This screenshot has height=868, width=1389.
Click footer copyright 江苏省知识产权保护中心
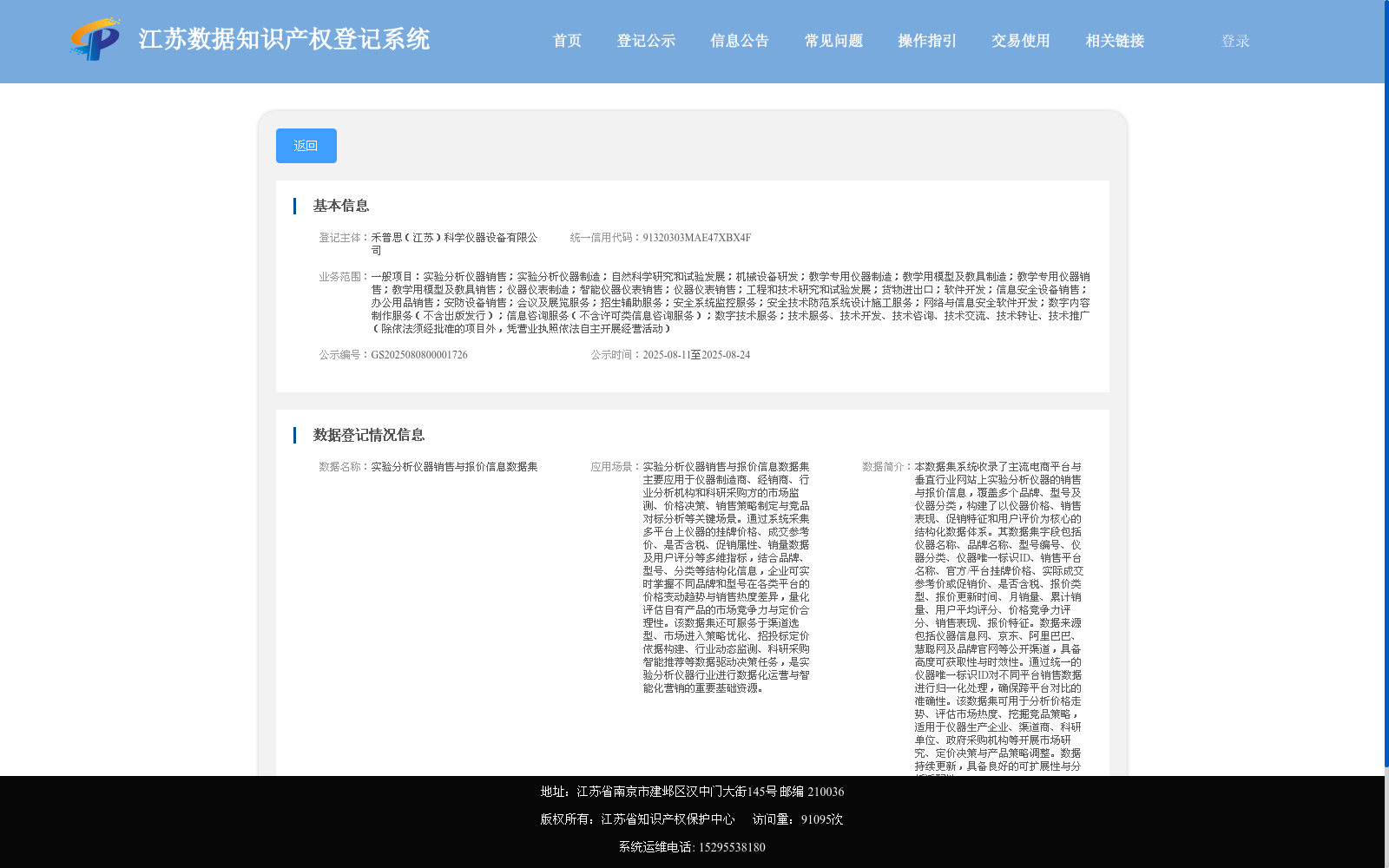click(637, 819)
